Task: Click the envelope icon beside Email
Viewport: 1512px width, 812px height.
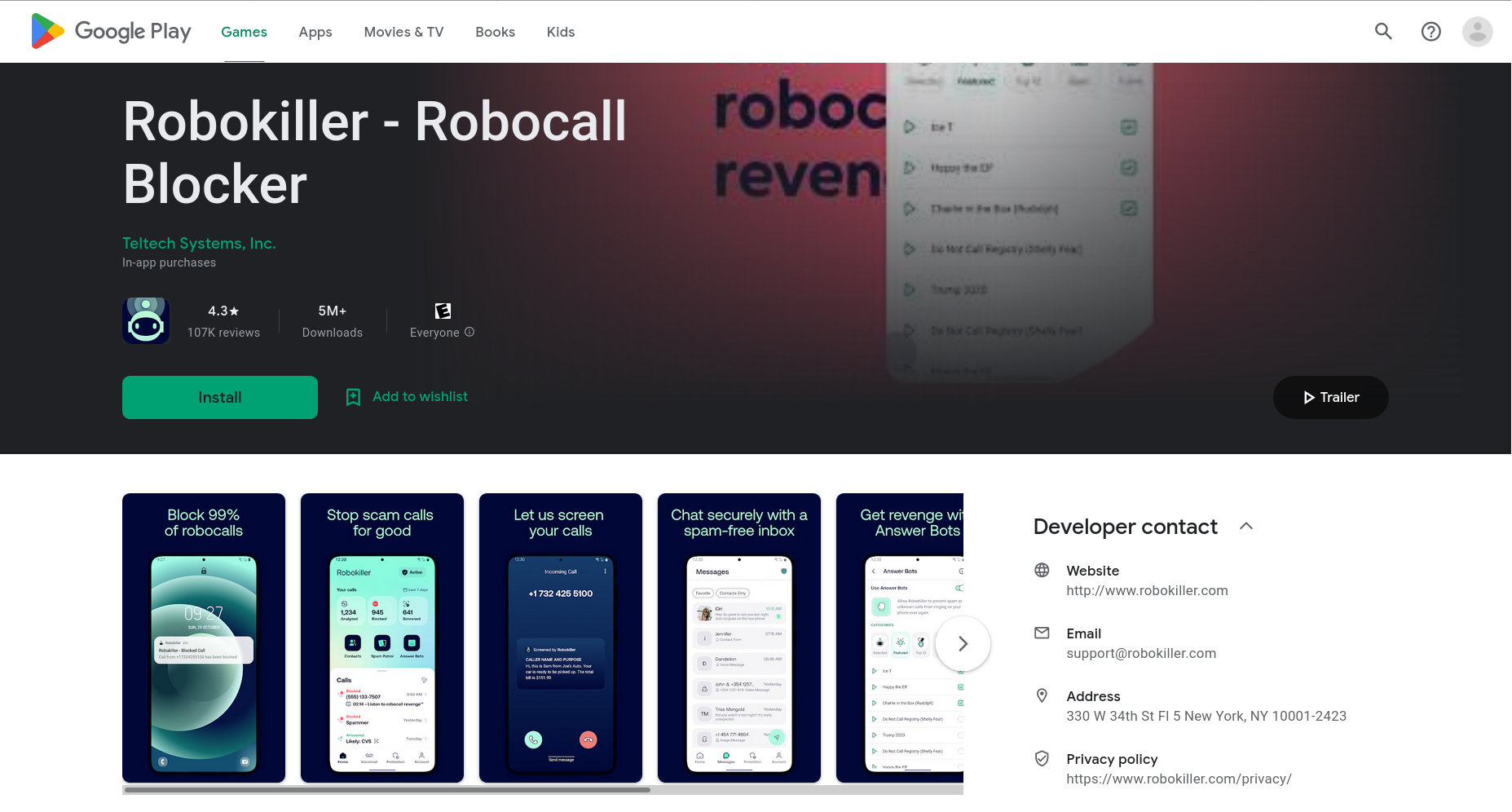Action: 1042,633
